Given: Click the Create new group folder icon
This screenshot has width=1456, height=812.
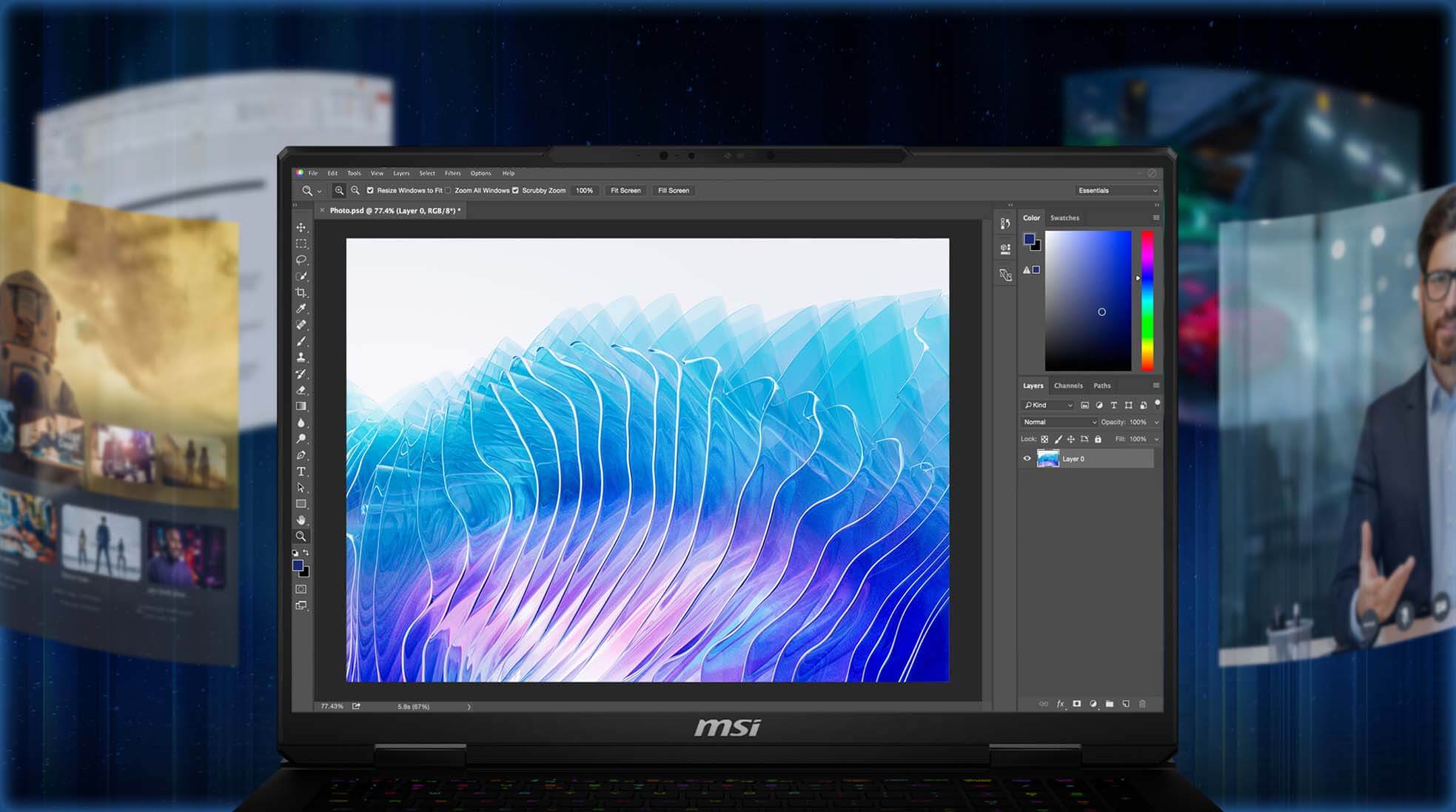Looking at the screenshot, I should [x=1110, y=704].
